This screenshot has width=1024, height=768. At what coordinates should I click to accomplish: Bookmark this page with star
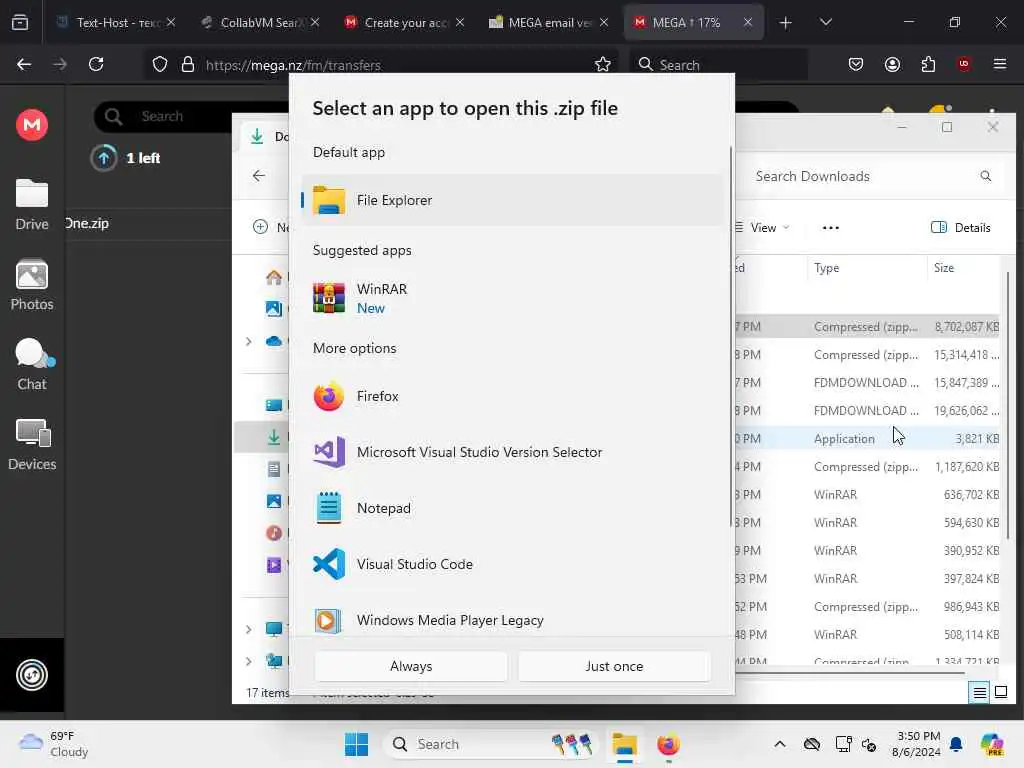[x=602, y=64]
